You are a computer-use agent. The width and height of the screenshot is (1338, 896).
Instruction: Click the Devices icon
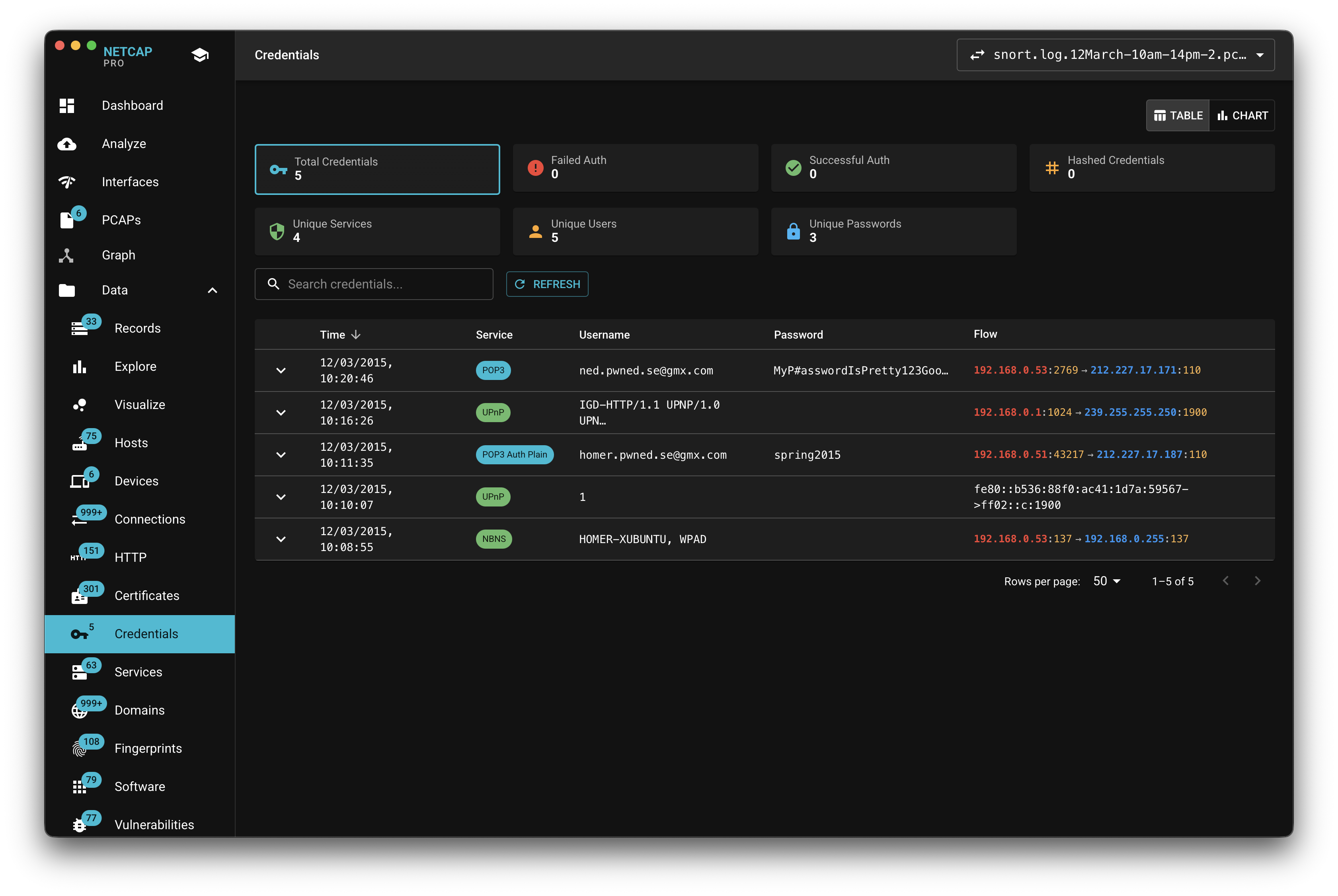tap(80, 482)
